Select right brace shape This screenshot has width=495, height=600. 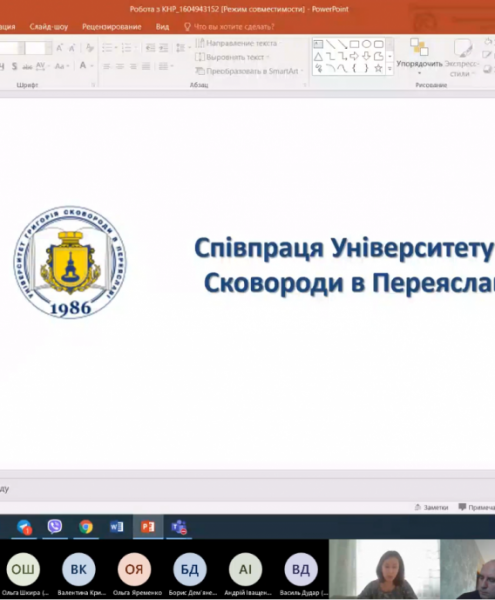click(x=366, y=68)
